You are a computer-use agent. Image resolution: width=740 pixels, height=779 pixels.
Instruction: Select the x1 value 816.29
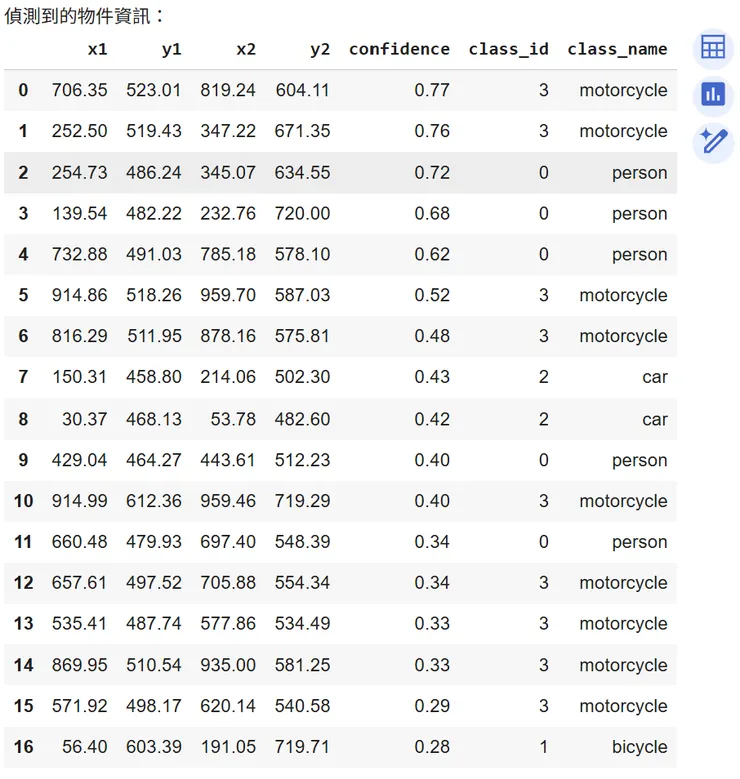click(80, 336)
